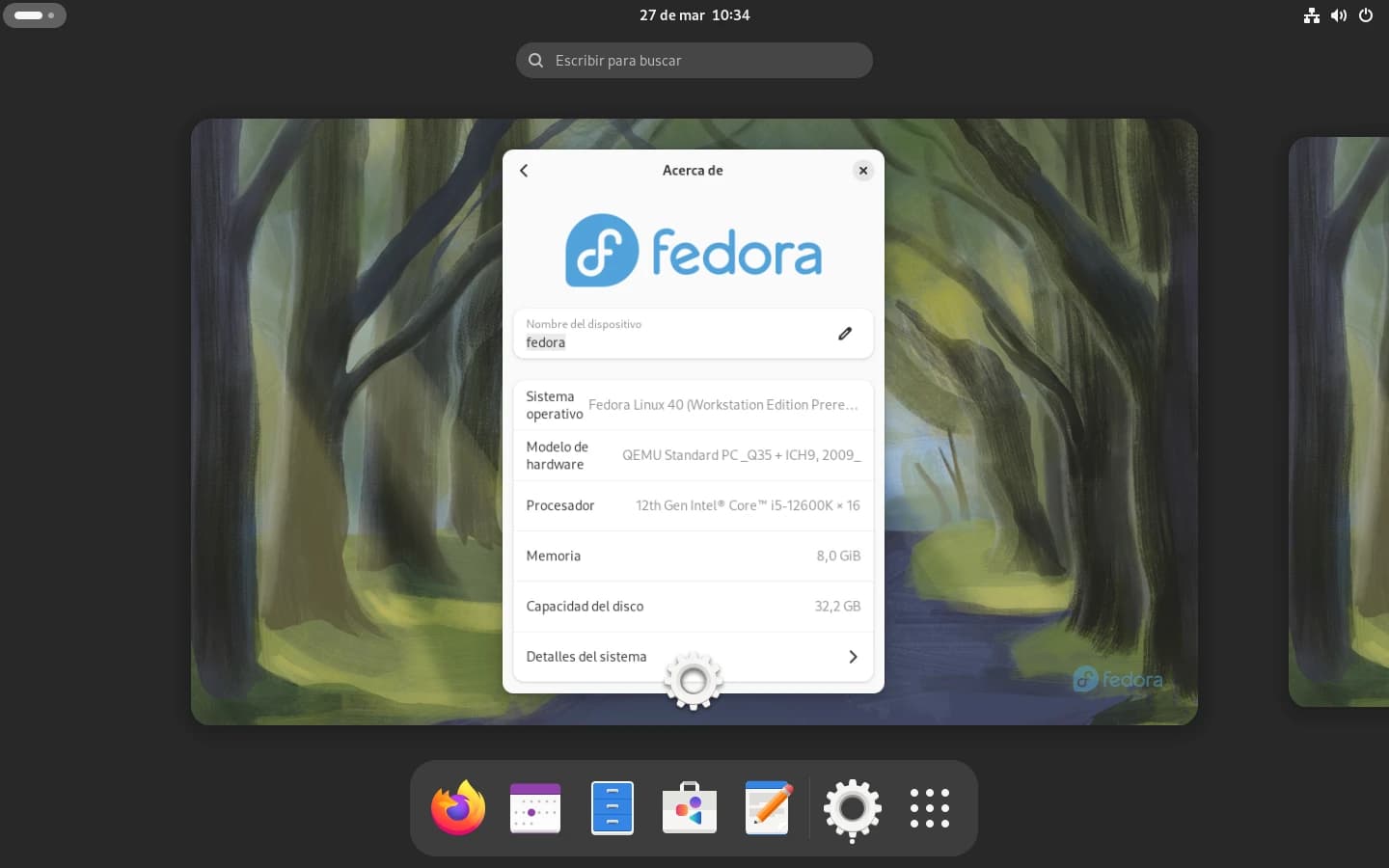Switch to the second workspace thumbnail
The image size is (1389, 868).
[1341, 421]
